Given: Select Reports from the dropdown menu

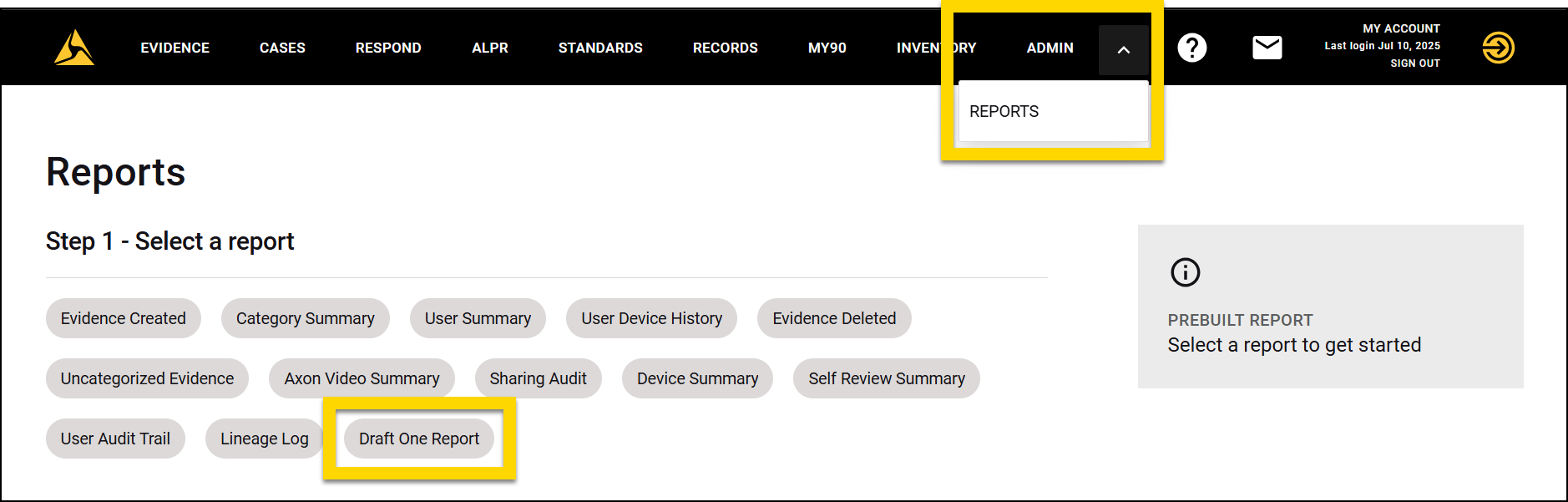Looking at the screenshot, I should point(1004,111).
